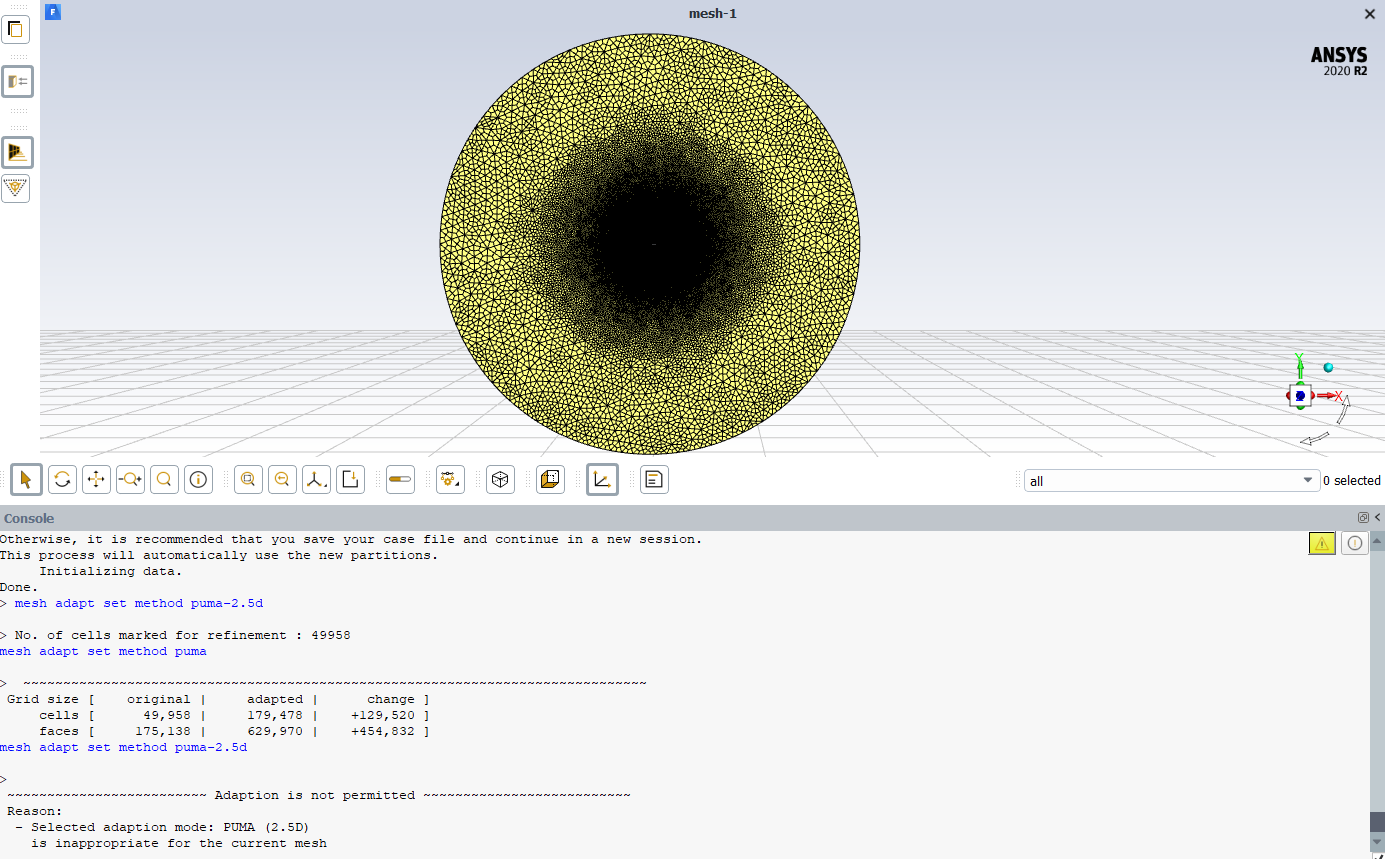Viewport: 1385px width, 859px height.
Task: Click the zoom in/out tool
Action: click(x=130, y=480)
